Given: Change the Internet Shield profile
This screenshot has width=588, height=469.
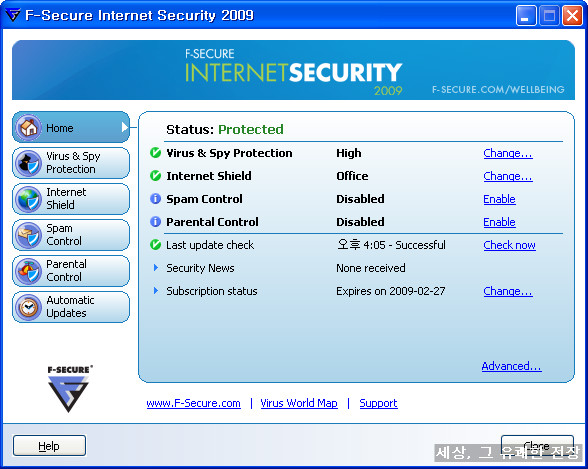Looking at the screenshot, I should click(508, 176).
